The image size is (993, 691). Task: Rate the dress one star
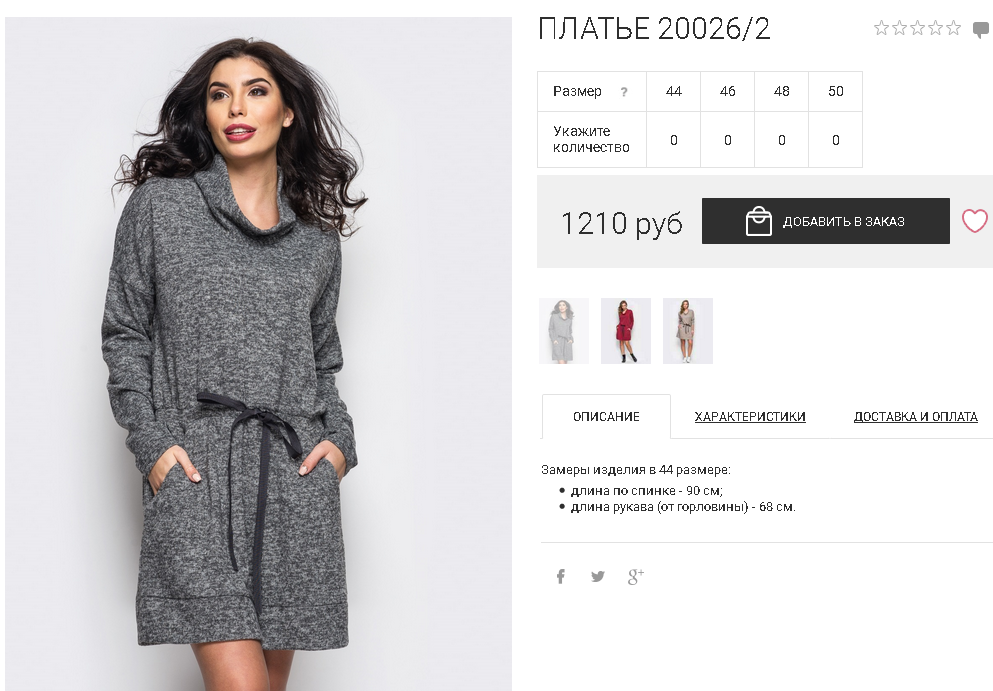tap(881, 28)
